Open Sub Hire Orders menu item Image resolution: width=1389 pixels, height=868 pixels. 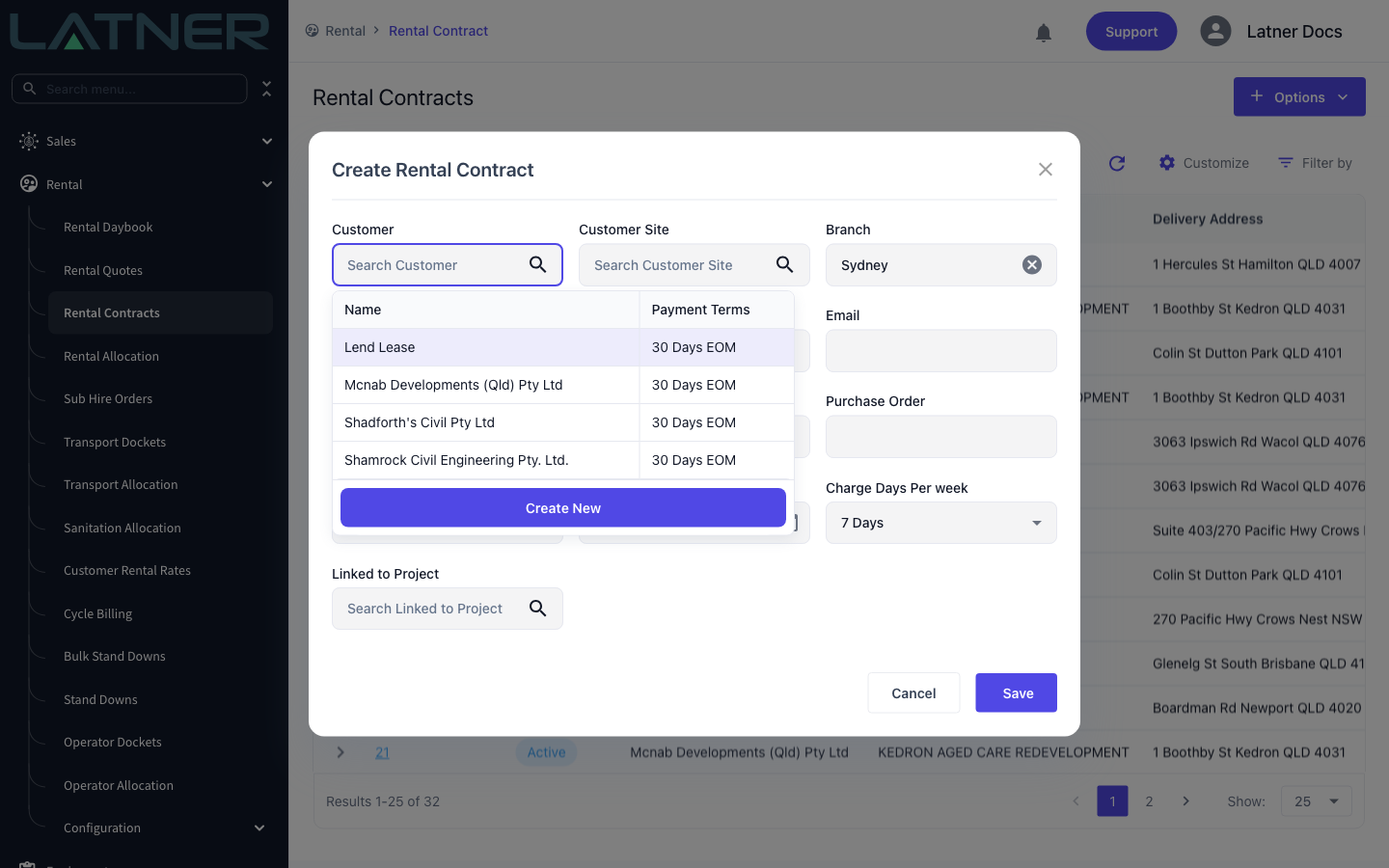[108, 399]
